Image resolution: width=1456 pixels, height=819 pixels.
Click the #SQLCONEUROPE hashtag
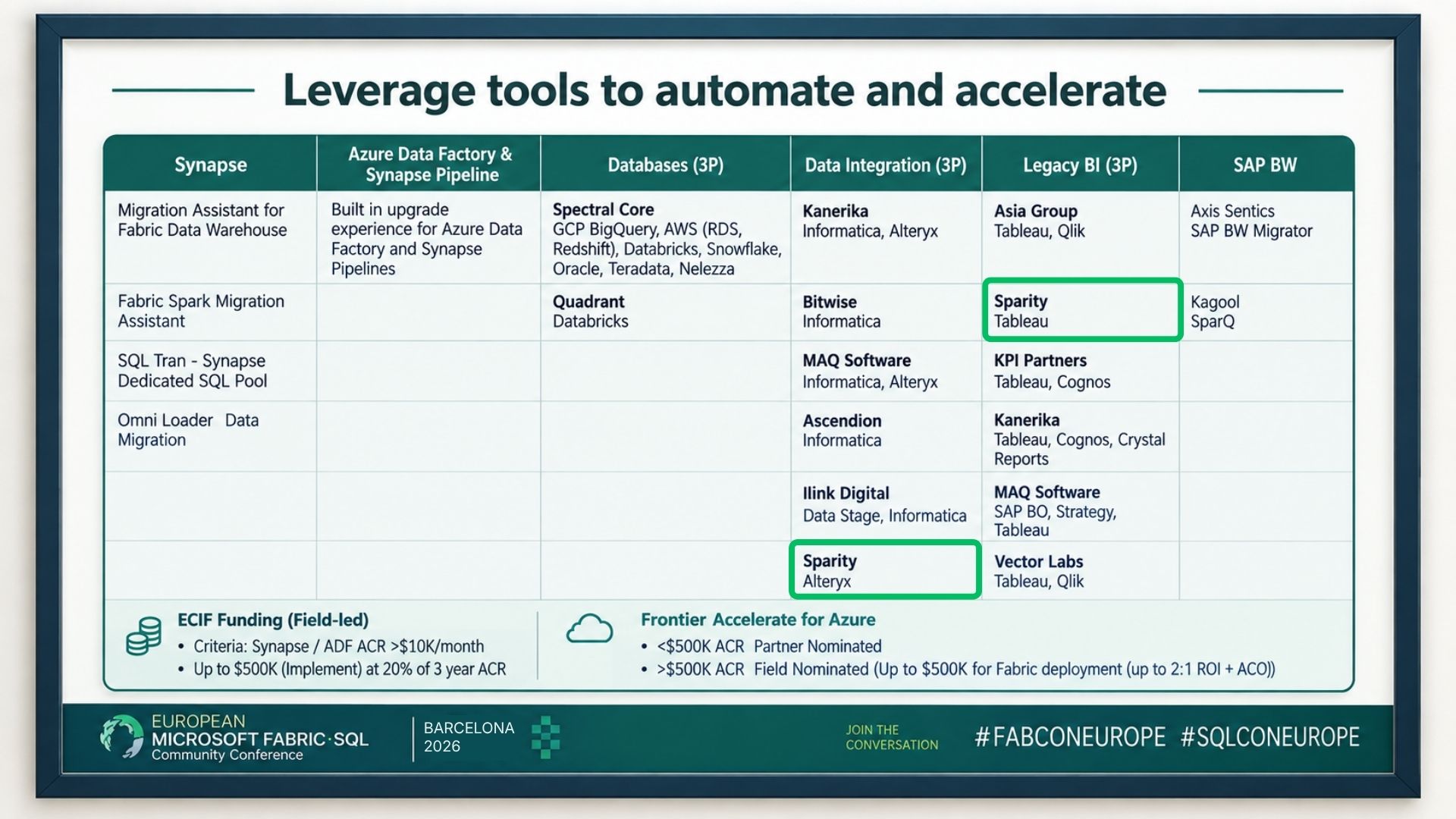1270,737
